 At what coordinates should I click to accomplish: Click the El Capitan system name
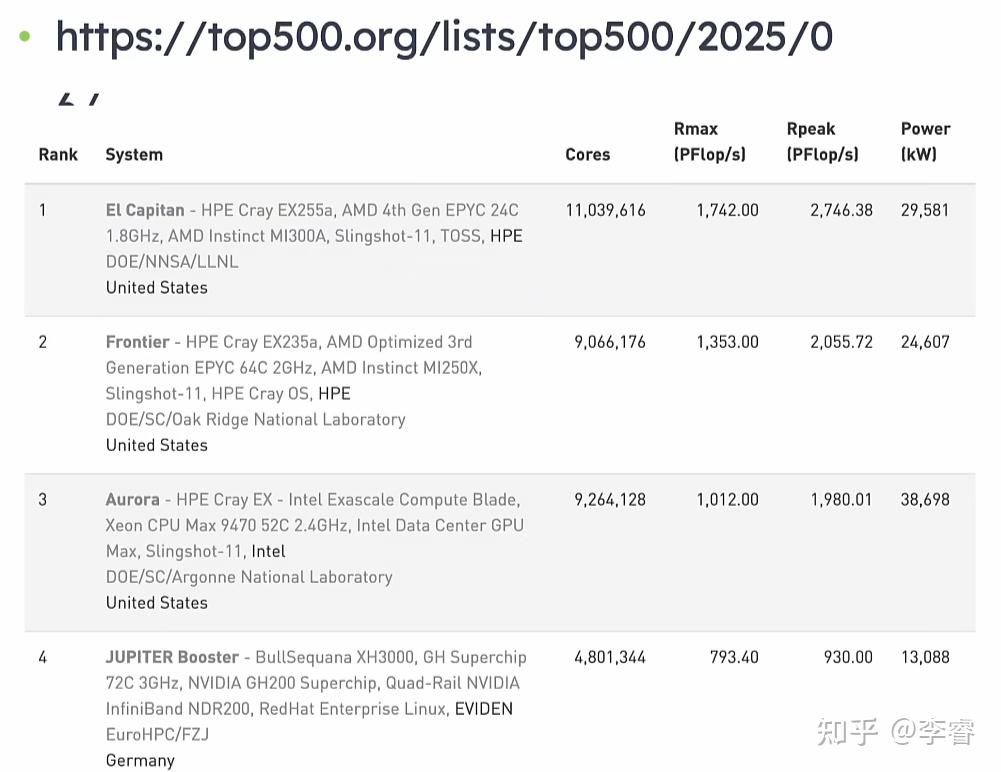(x=145, y=210)
